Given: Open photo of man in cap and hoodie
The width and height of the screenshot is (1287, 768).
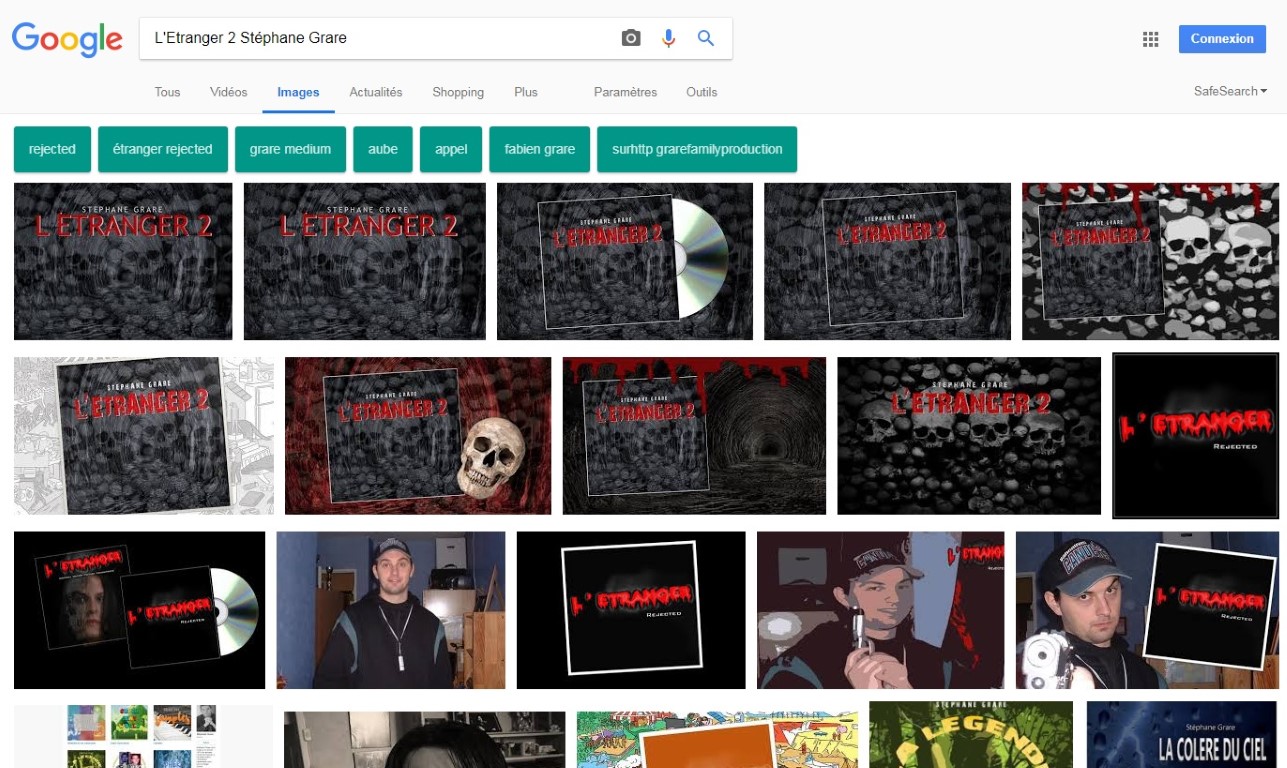Looking at the screenshot, I should [391, 610].
